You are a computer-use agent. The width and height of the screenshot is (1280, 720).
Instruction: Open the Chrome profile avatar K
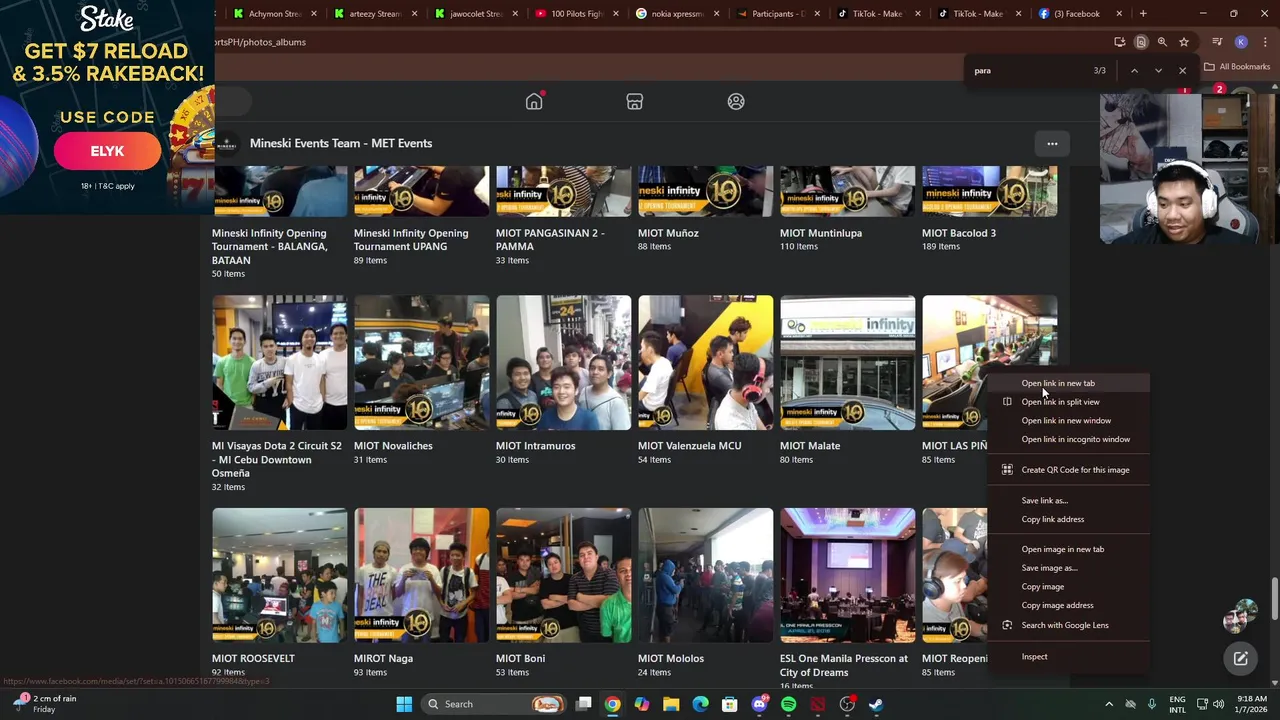tap(1241, 42)
